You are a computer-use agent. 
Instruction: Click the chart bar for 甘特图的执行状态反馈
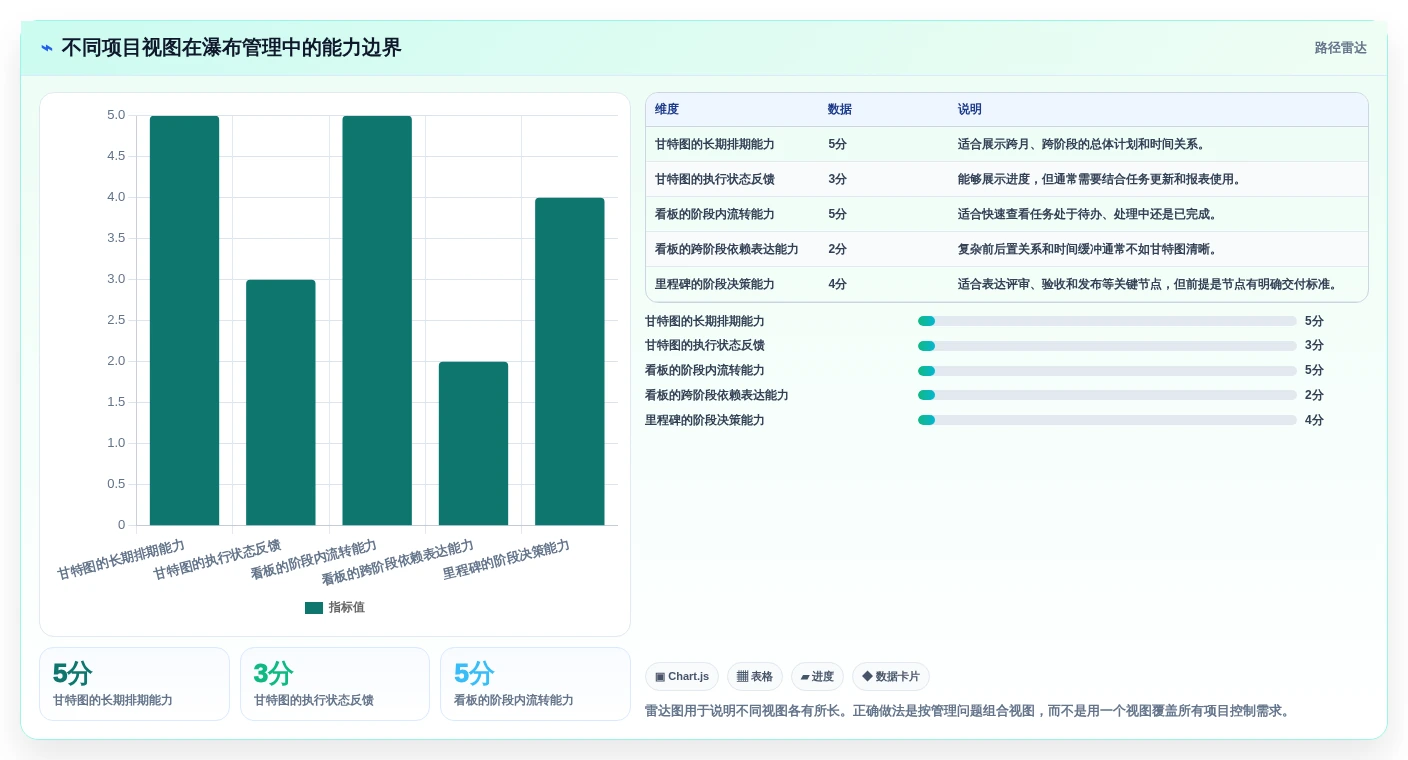point(281,402)
